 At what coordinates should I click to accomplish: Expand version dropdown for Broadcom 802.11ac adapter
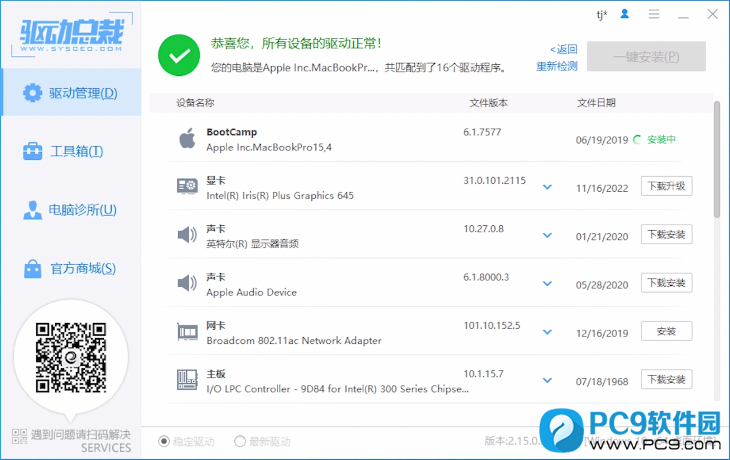(x=548, y=332)
